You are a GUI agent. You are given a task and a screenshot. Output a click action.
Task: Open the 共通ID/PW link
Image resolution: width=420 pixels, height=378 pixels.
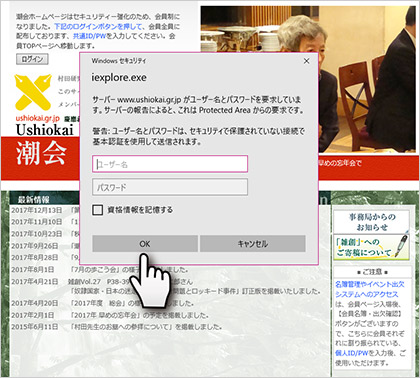[x=89, y=36]
